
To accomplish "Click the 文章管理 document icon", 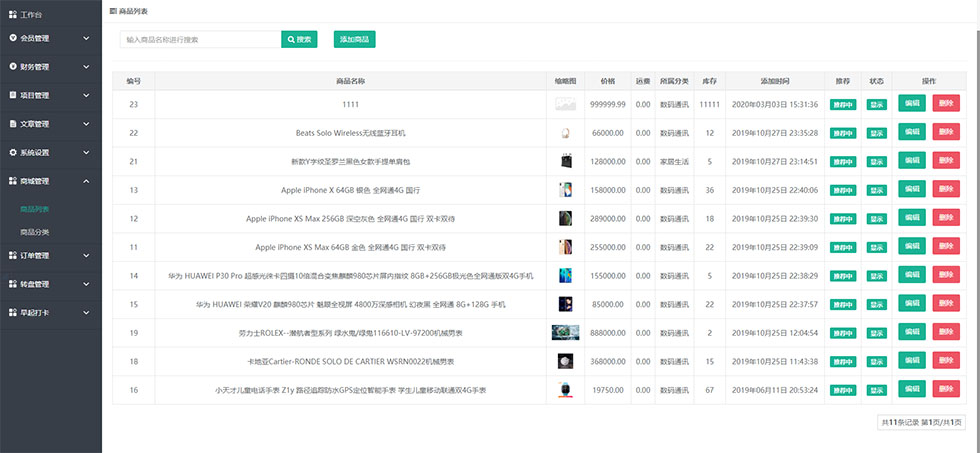I will click(x=13, y=124).
